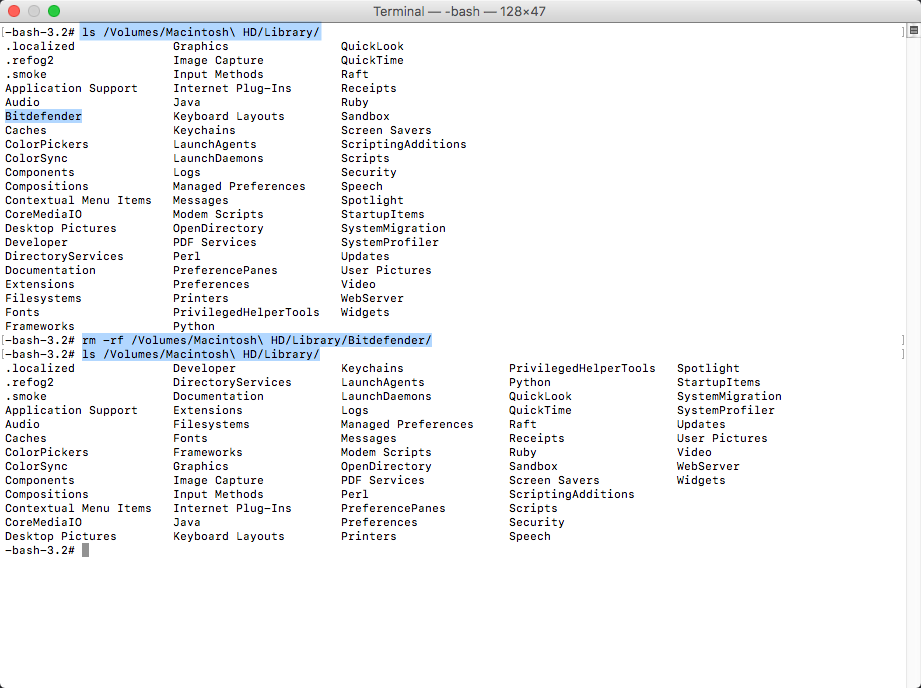Click the blinking cursor at the bash prompt
The height and width of the screenshot is (688, 921).
point(86,549)
